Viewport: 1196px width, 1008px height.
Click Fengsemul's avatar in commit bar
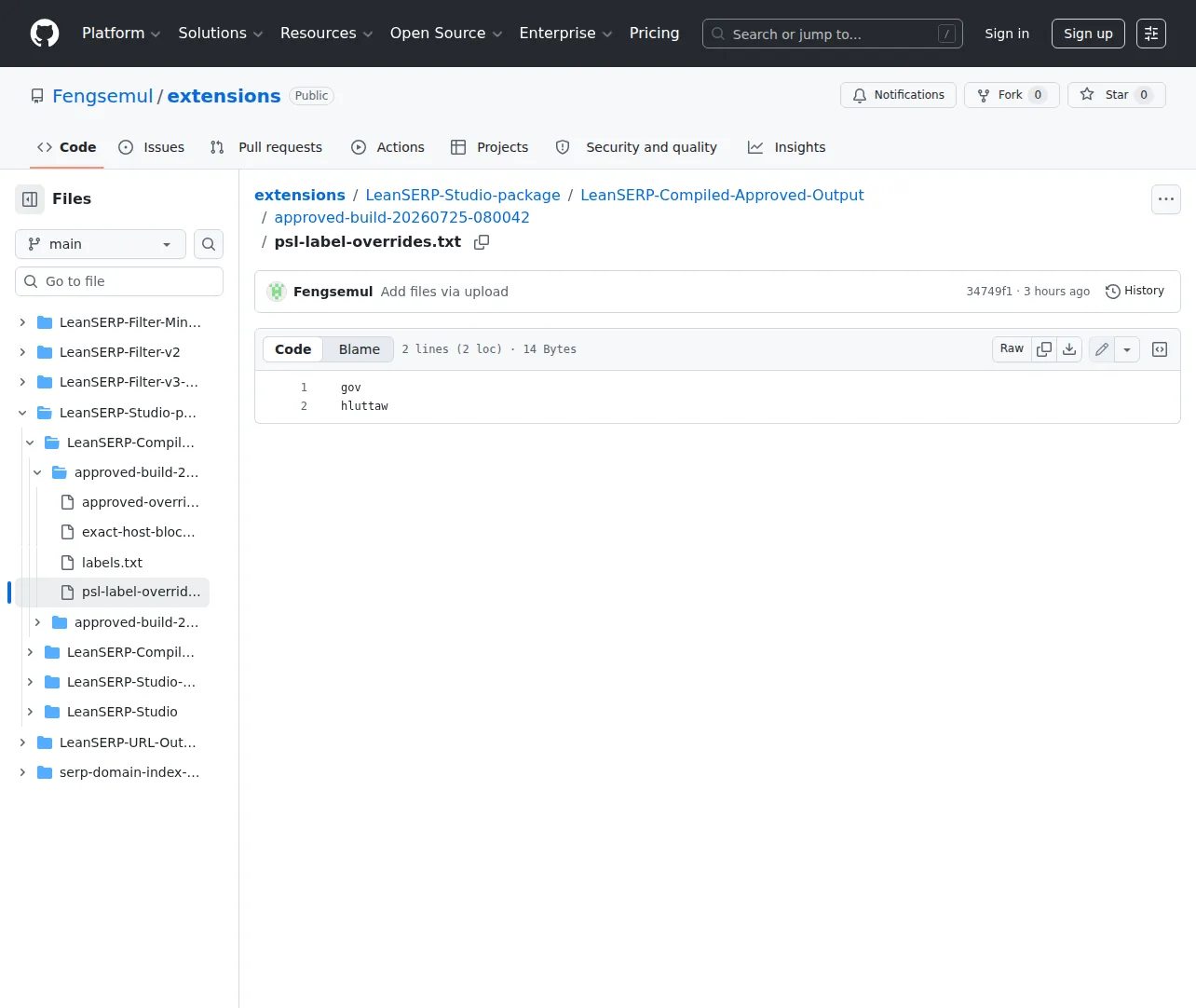pyautogui.click(x=277, y=292)
